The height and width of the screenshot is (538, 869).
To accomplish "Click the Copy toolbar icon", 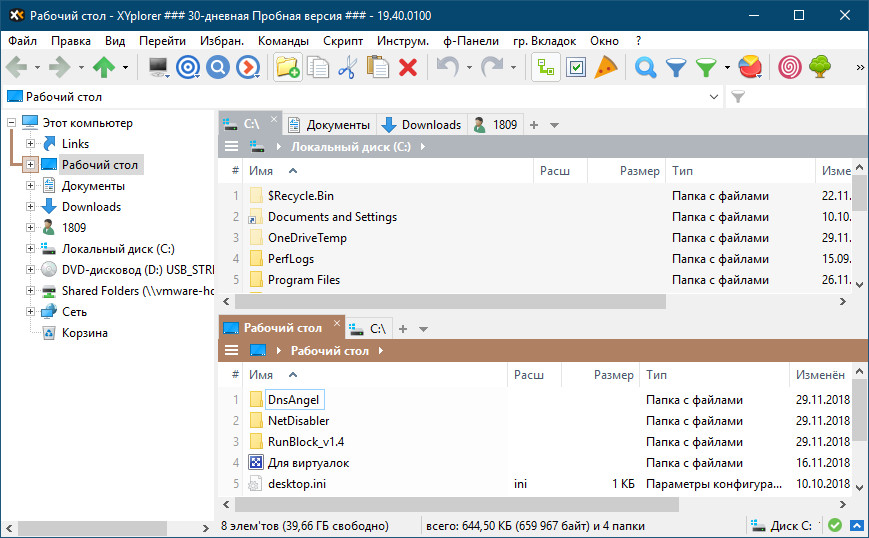I will (x=318, y=68).
